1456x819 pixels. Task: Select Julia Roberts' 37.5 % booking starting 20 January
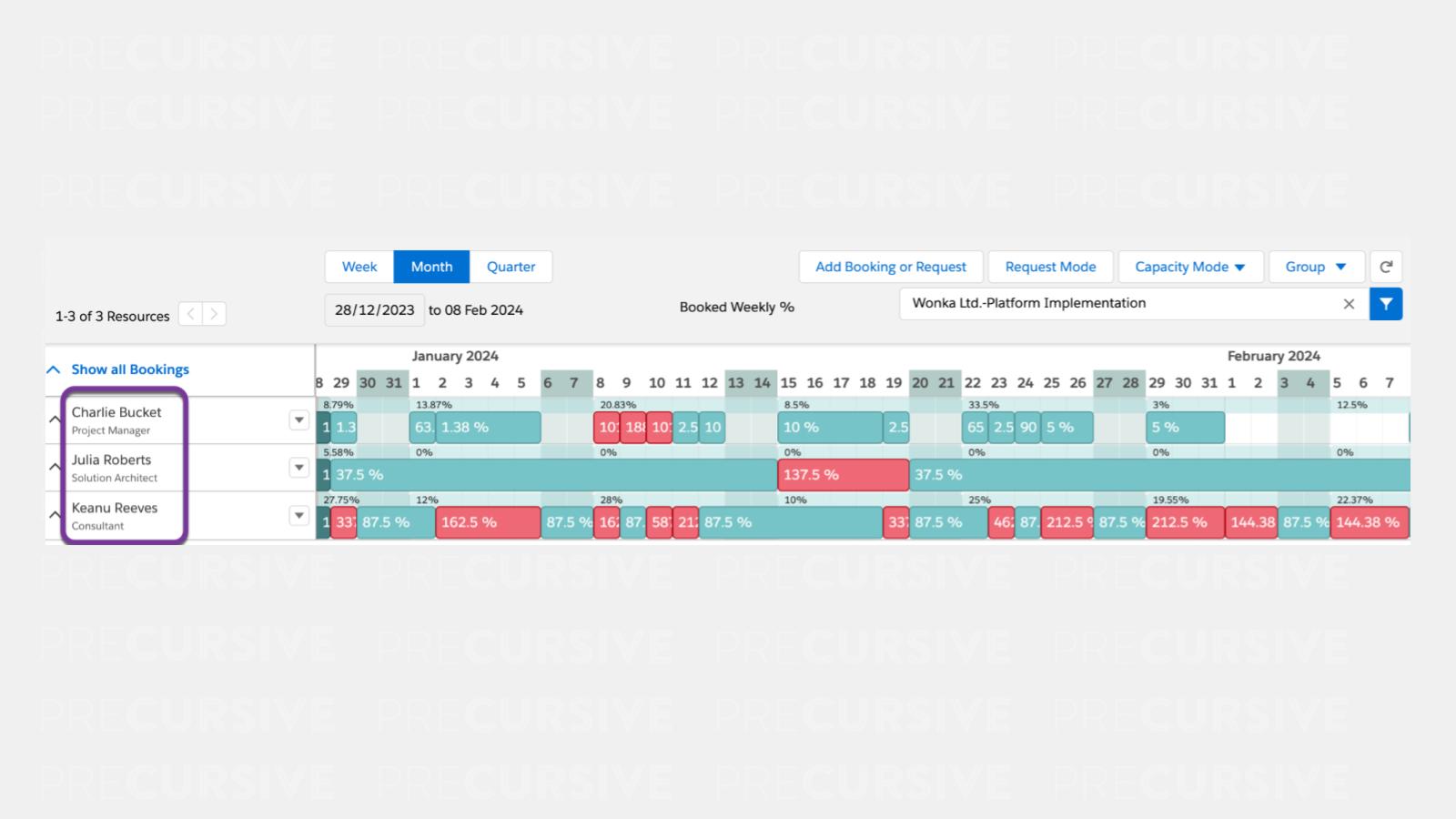[1159, 474]
